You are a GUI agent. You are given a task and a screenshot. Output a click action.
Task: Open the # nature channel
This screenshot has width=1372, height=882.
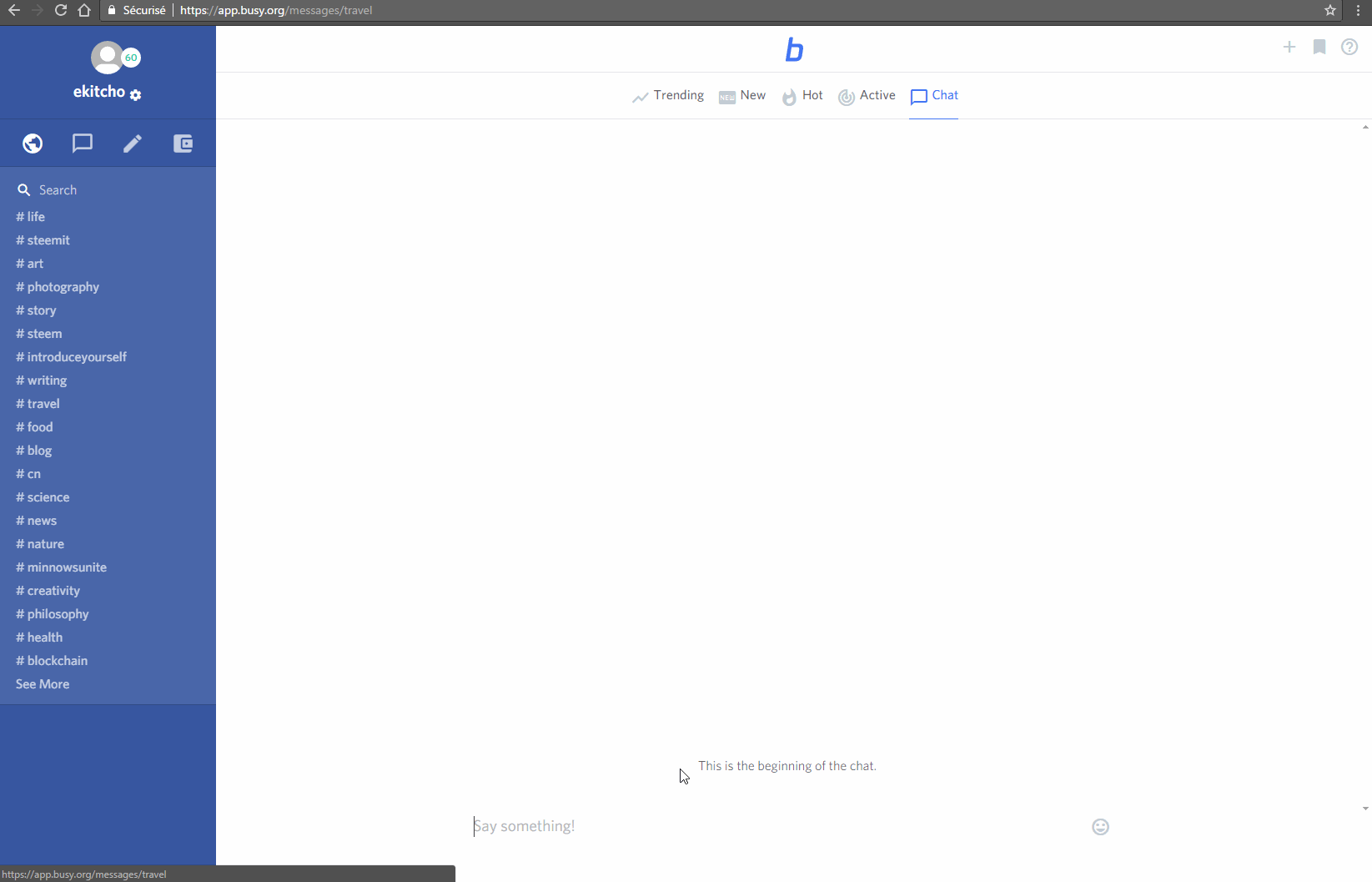click(x=40, y=544)
